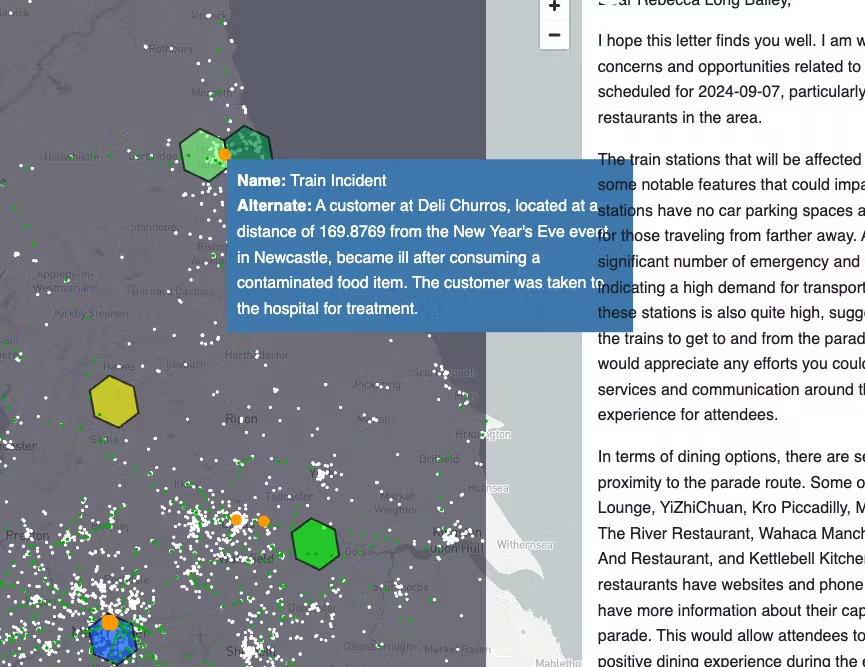Screen dimensions: 865x667
Task: Click the zoom out minus button
Action: pyautogui.click(x=554, y=36)
